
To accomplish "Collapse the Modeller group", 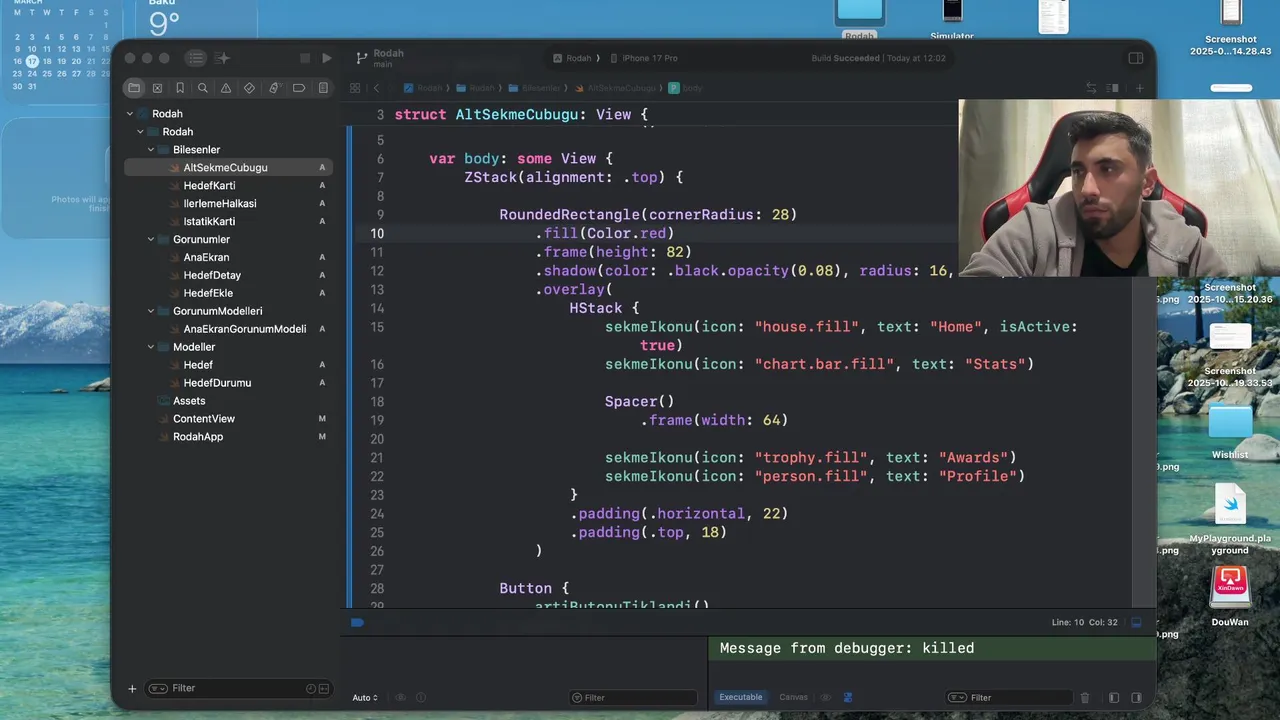I will tap(151, 347).
